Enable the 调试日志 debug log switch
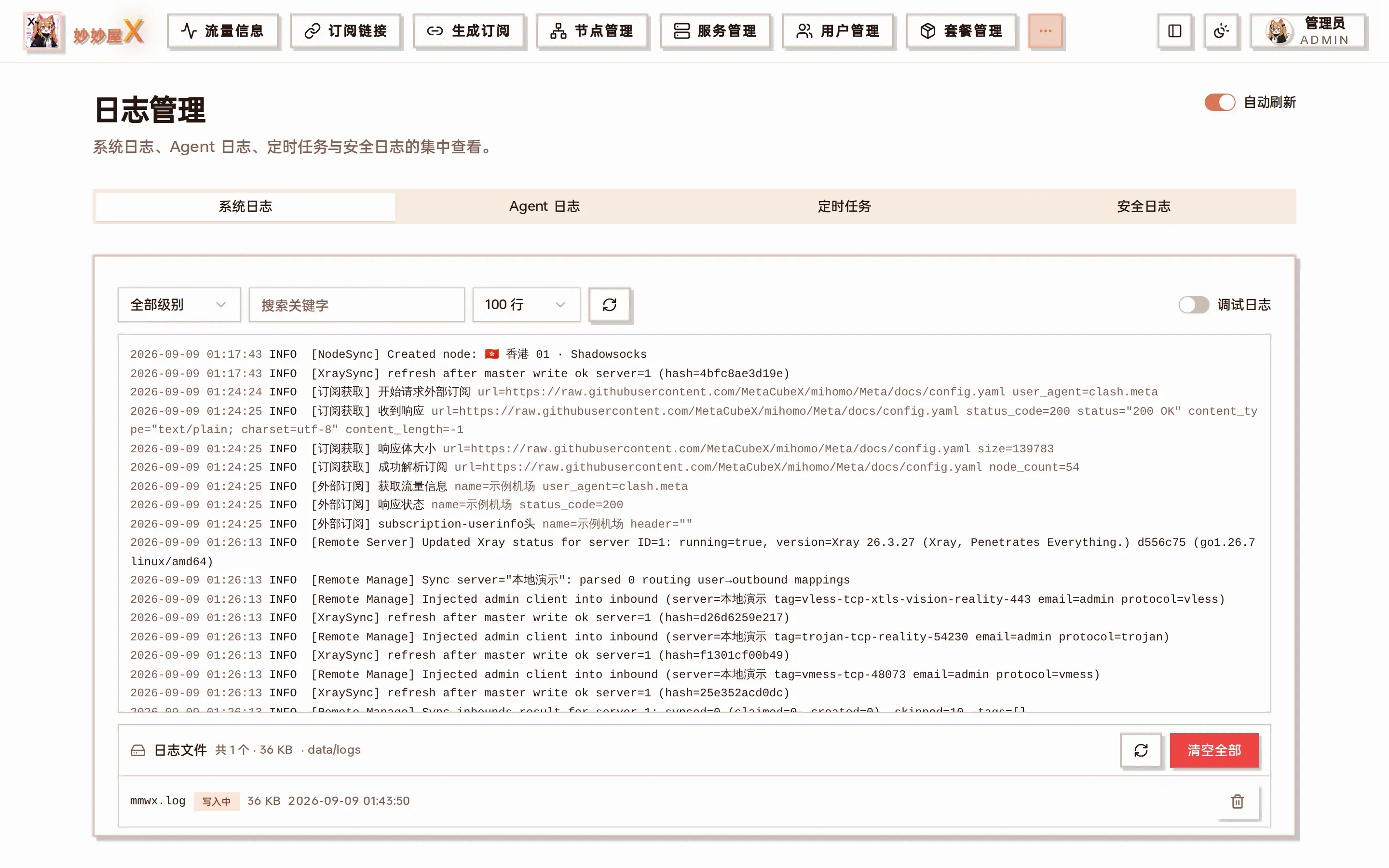The height and width of the screenshot is (868, 1389). pos(1194,305)
